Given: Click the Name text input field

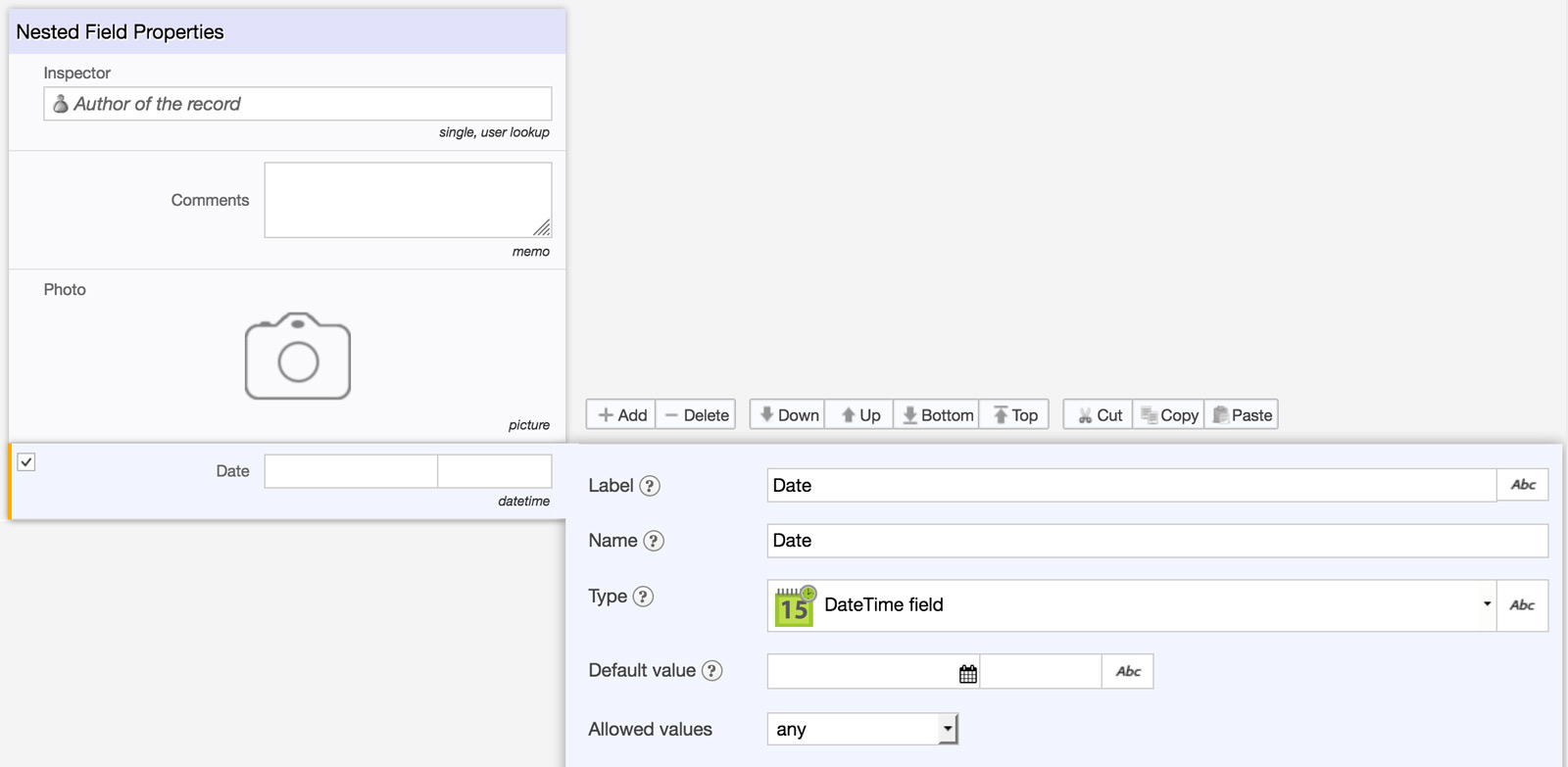Looking at the screenshot, I should (1156, 541).
